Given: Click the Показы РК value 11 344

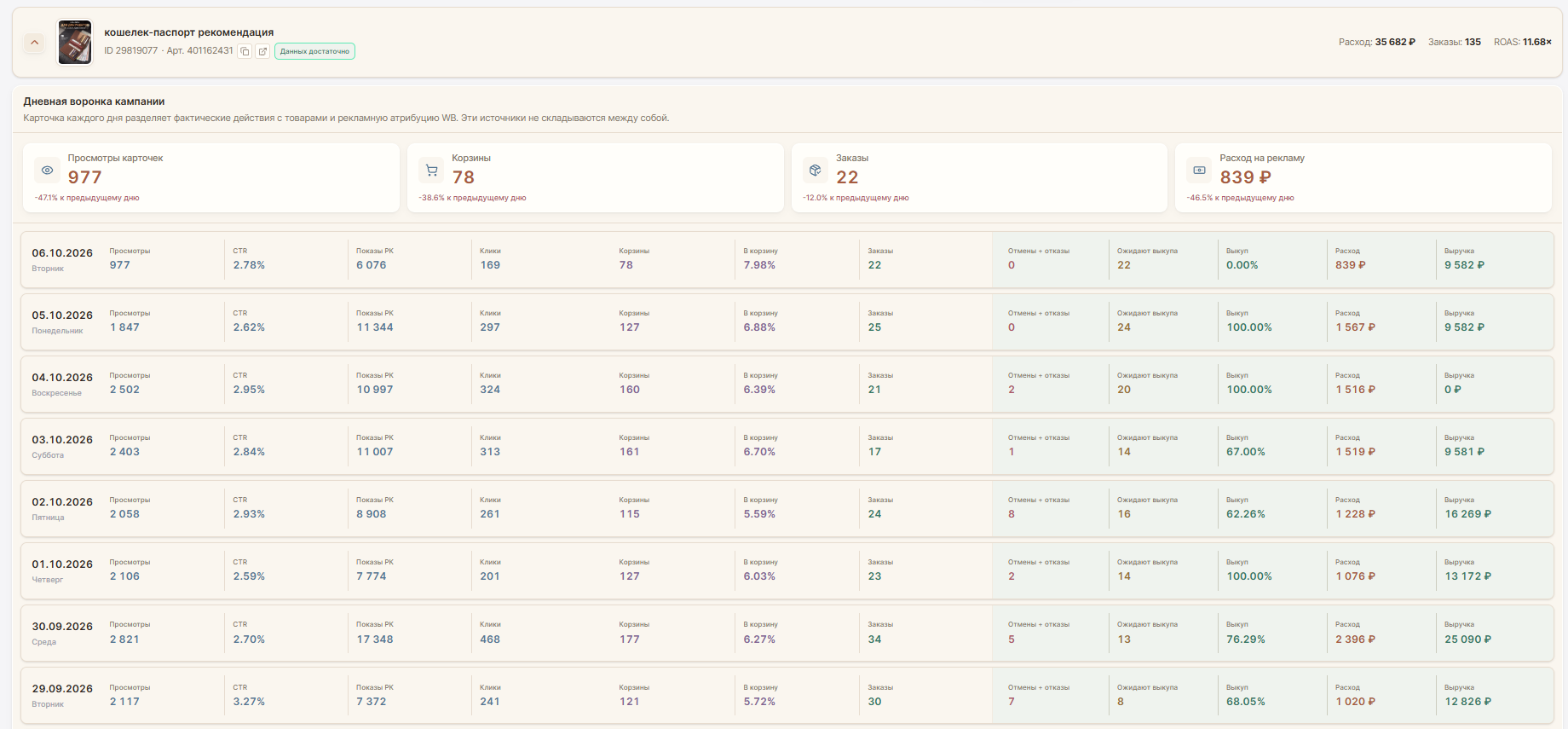Looking at the screenshot, I should click(375, 327).
